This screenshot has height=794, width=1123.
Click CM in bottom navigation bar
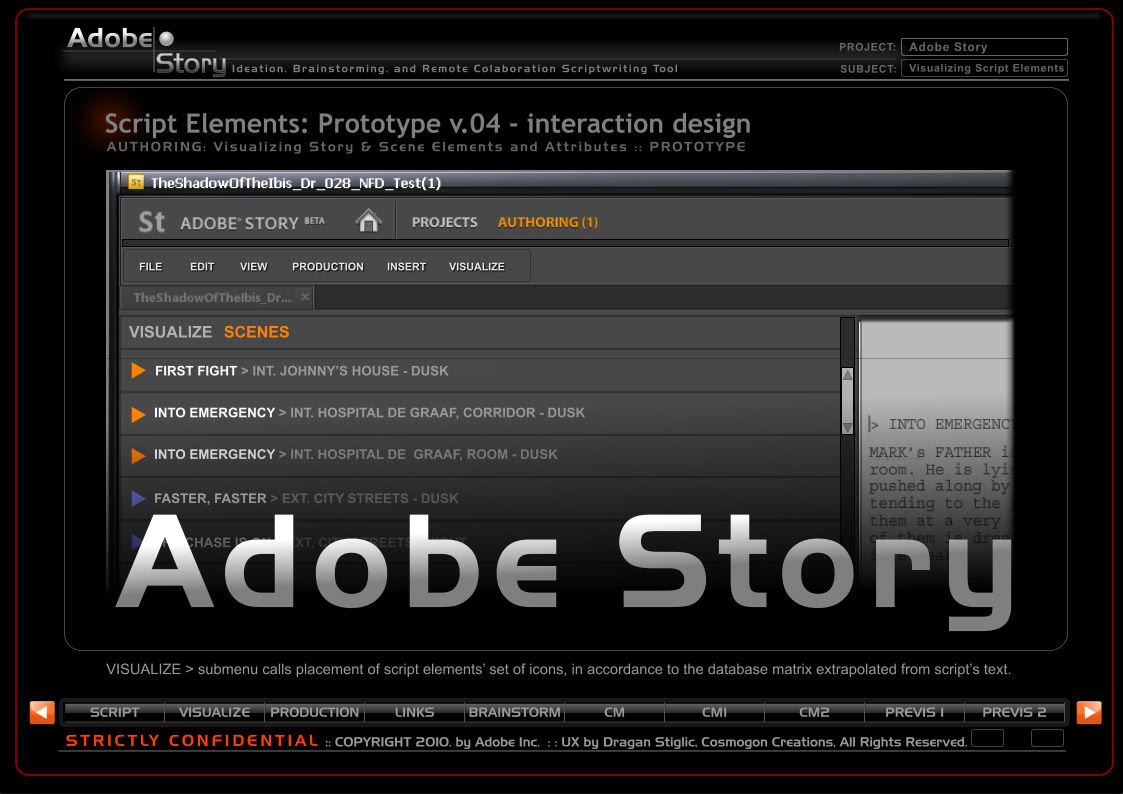[614, 712]
